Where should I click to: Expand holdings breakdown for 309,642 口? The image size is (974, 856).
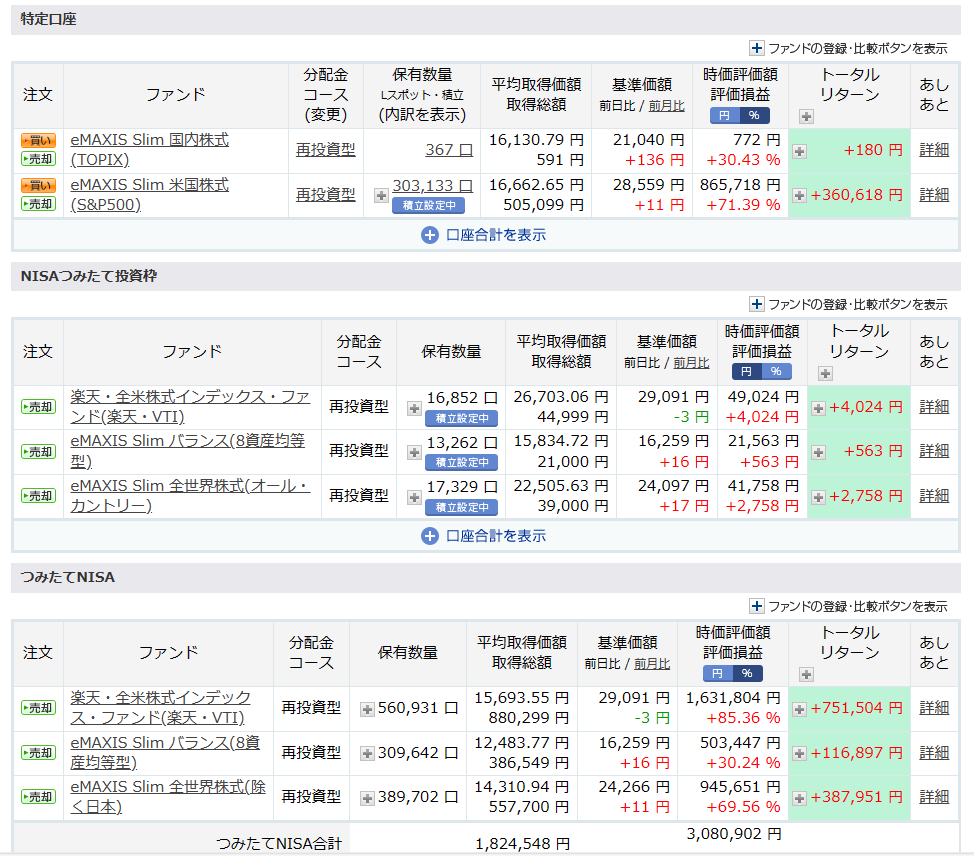click(368, 754)
